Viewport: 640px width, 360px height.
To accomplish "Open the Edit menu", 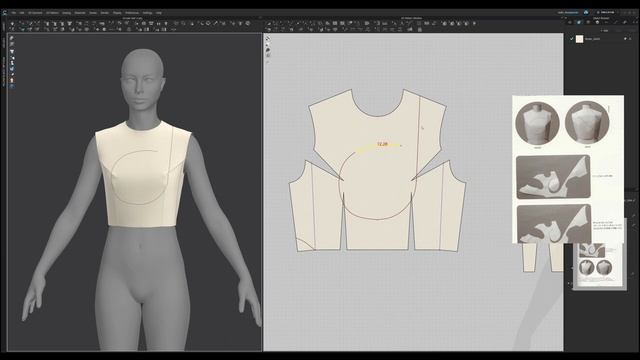I will (x=22, y=13).
